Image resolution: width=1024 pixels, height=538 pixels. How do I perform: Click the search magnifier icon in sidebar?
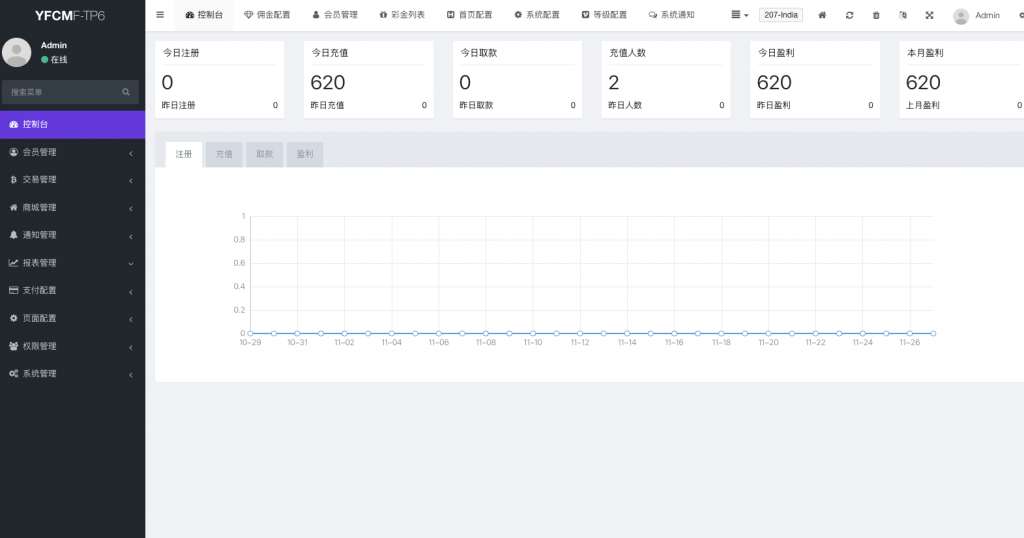tap(126, 92)
